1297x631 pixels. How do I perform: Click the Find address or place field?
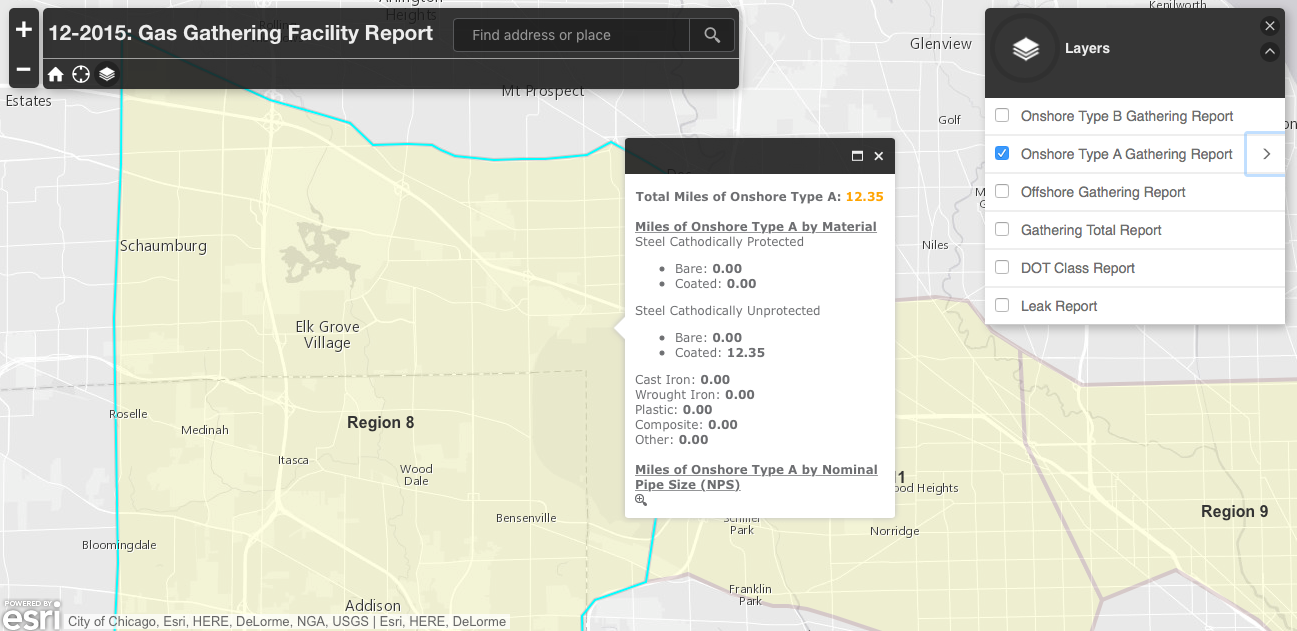(x=571, y=35)
